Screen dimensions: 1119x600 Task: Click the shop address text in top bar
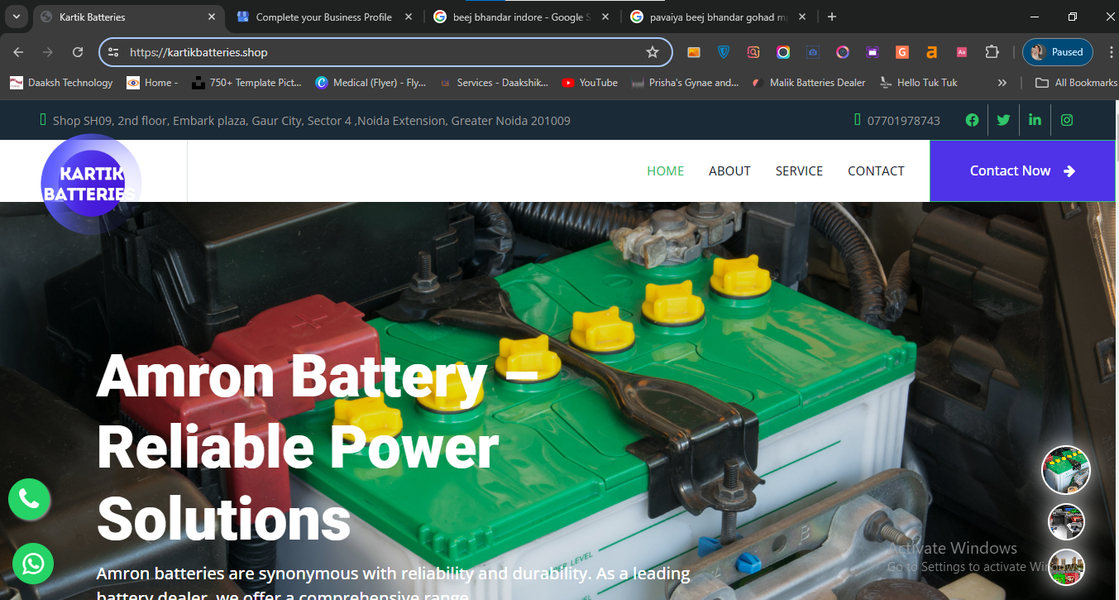tap(311, 121)
